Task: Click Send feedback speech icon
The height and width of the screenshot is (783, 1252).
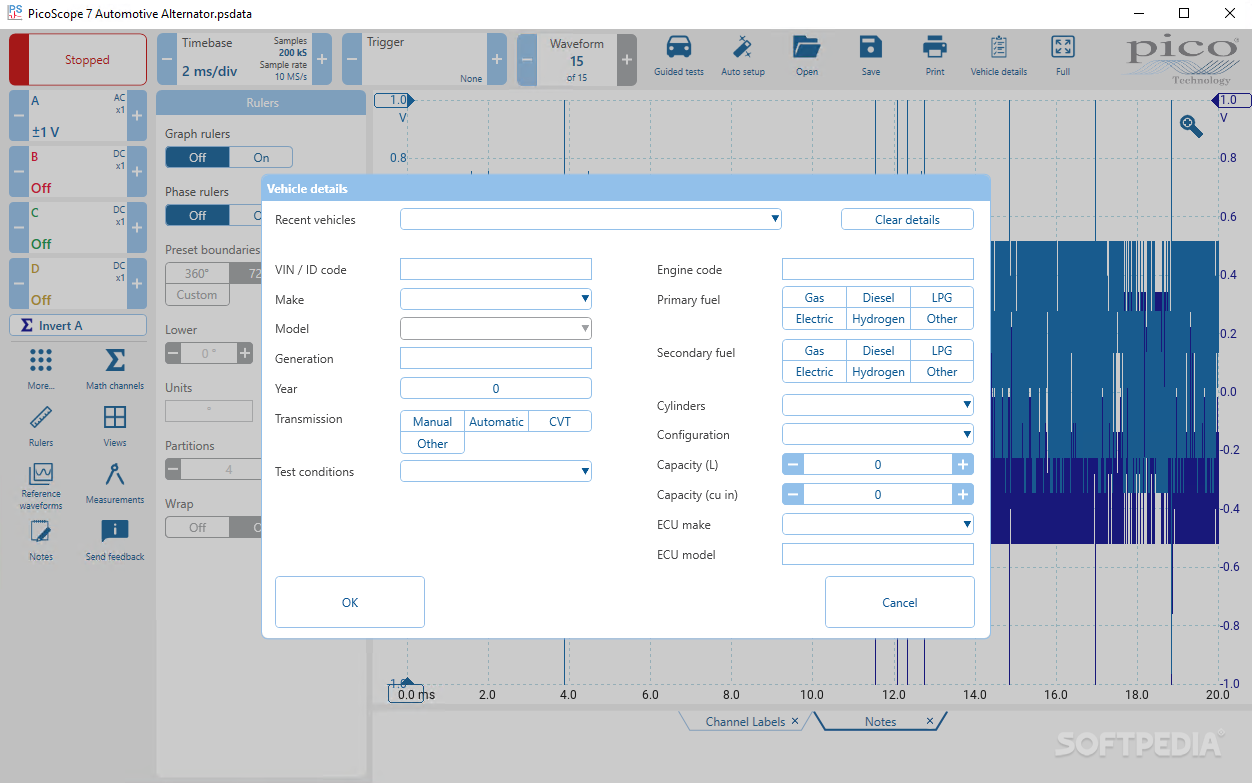Action: pyautogui.click(x=115, y=532)
